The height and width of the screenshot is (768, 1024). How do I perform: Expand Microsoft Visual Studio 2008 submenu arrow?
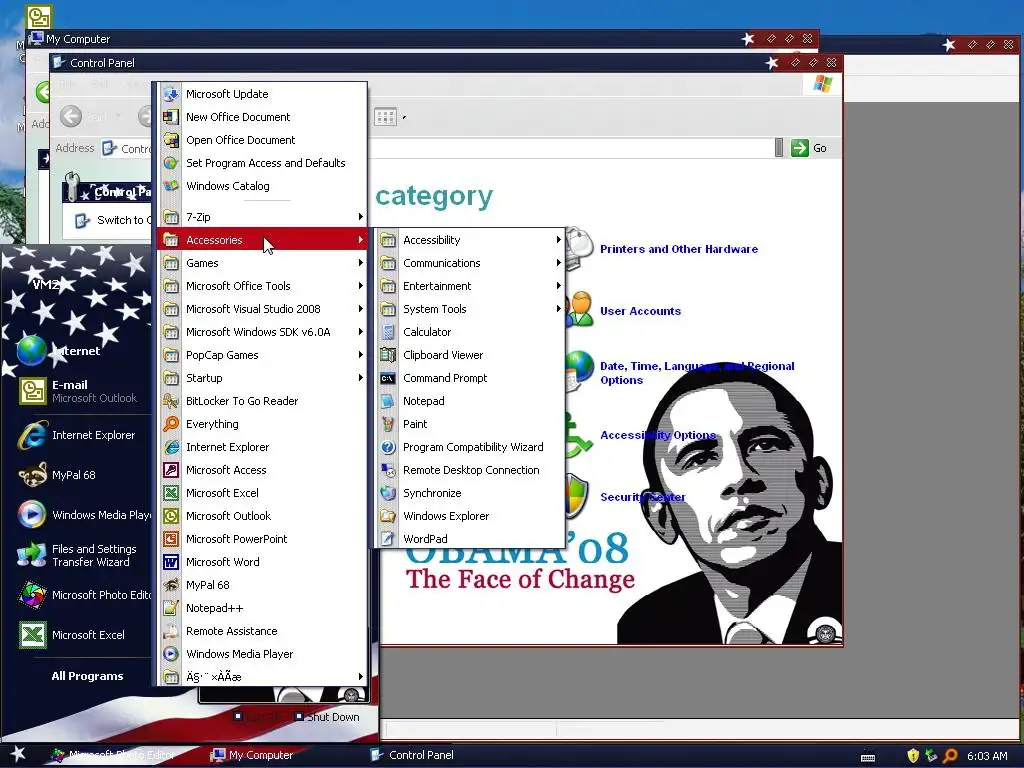coord(360,309)
